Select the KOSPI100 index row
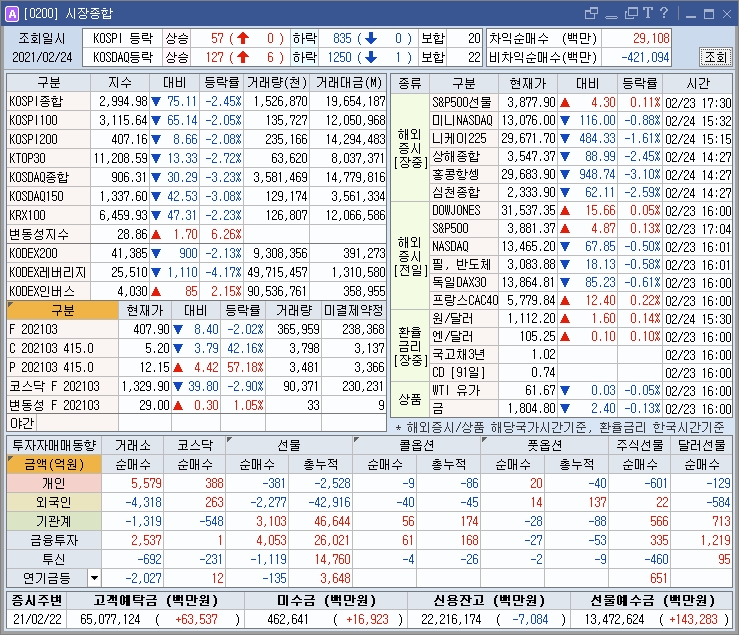739x635 pixels. point(197,120)
